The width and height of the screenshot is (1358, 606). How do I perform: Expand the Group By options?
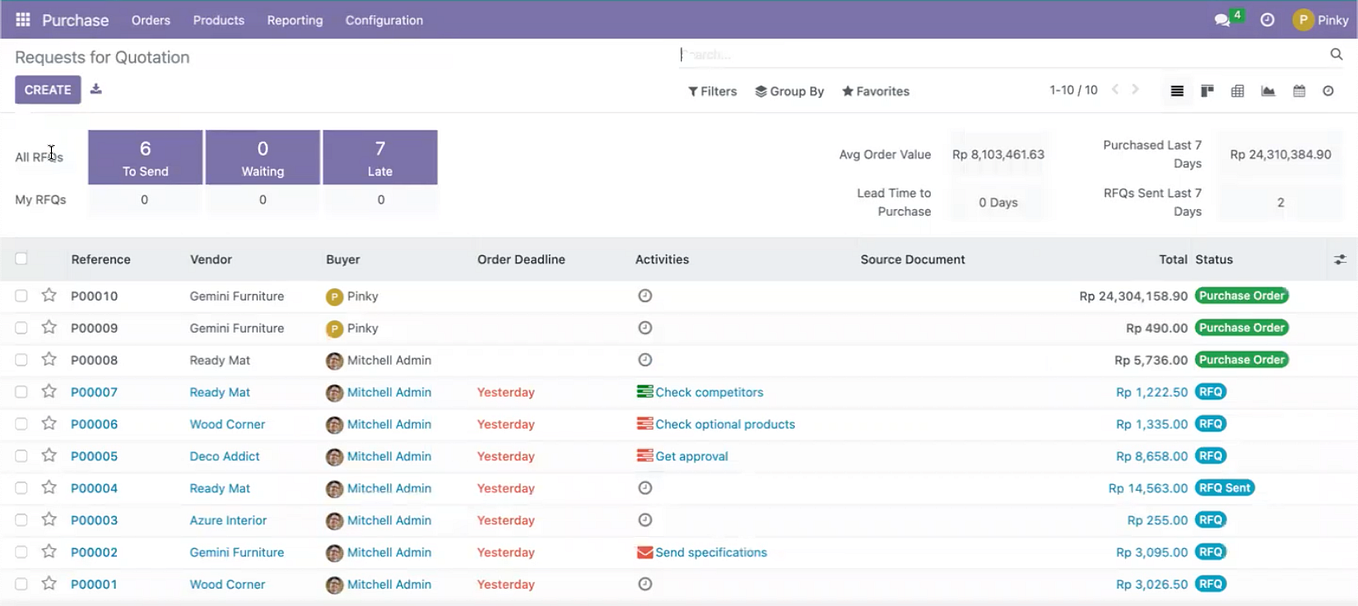tap(789, 91)
